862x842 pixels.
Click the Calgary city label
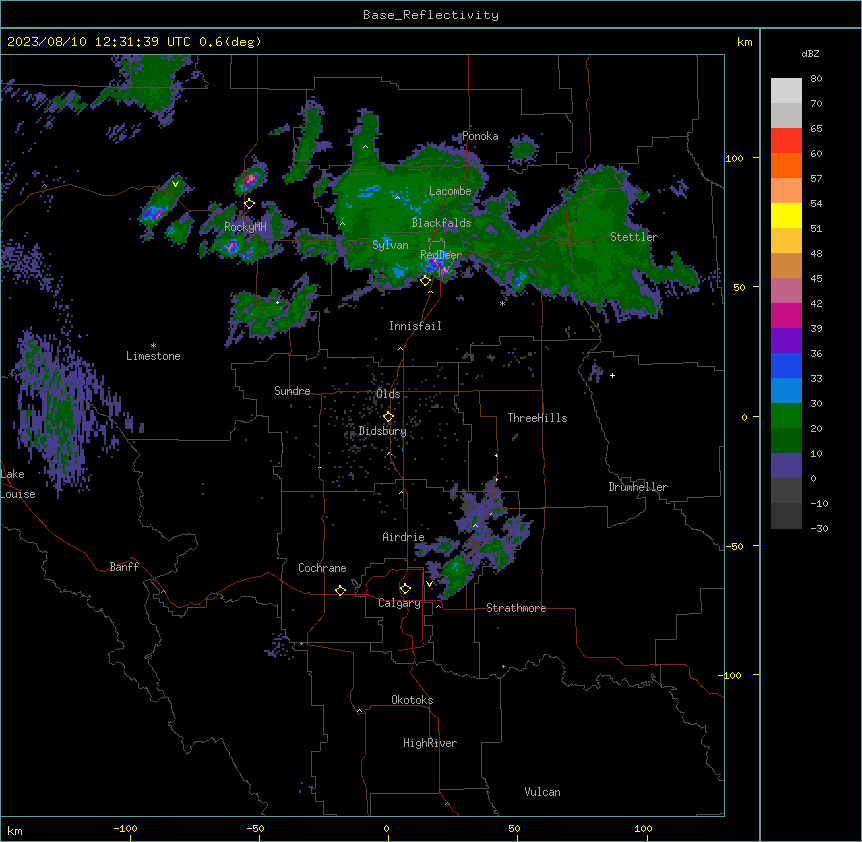point(399,603)
